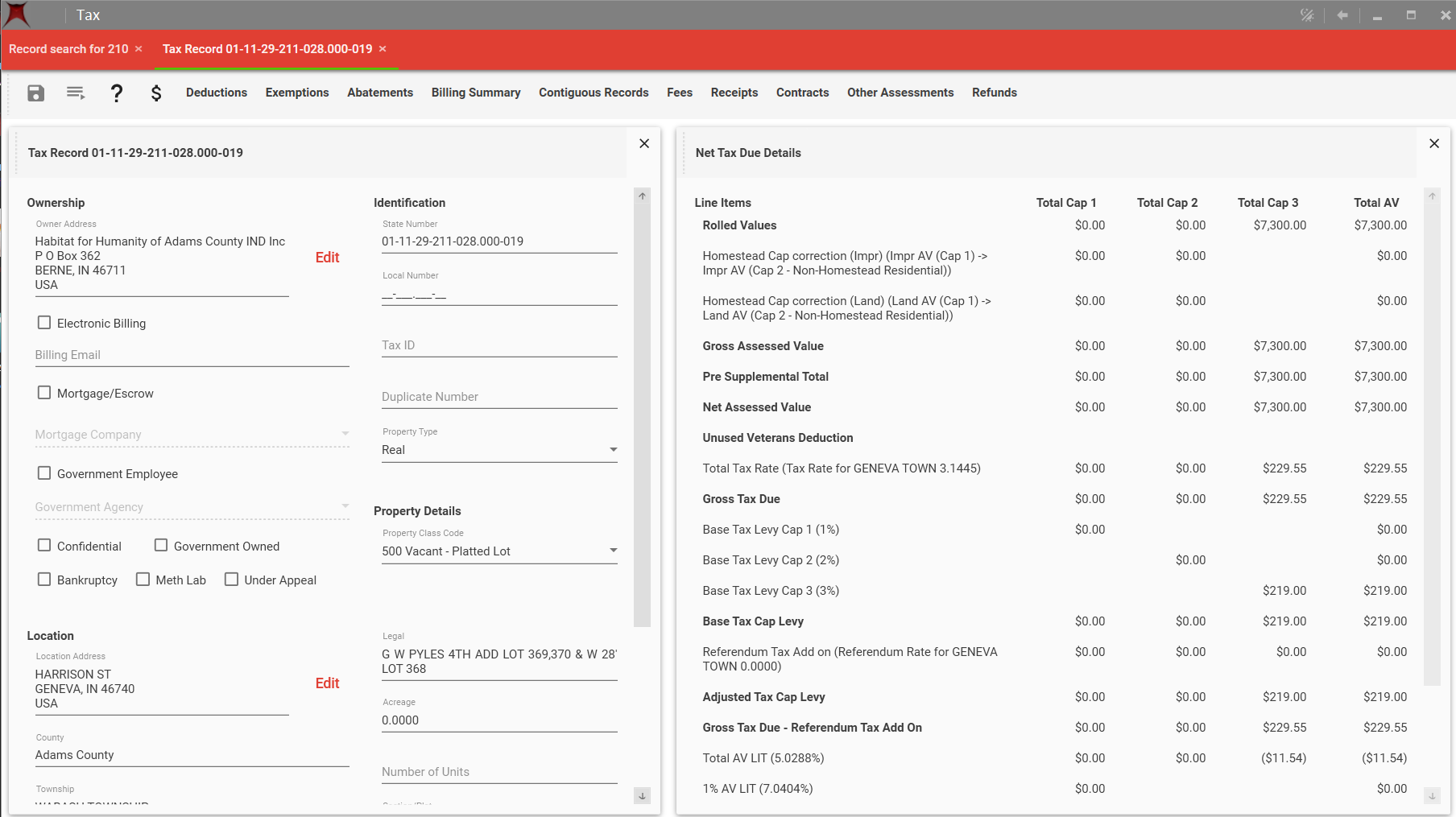Enable the Electronic Billing checkbox

pos(44,323)
